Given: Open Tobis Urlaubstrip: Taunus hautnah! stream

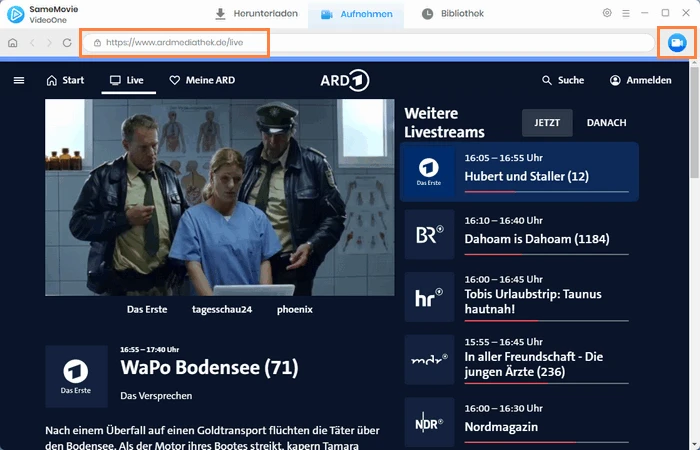Looking at the screenshot, I should (x=519, y=297).
